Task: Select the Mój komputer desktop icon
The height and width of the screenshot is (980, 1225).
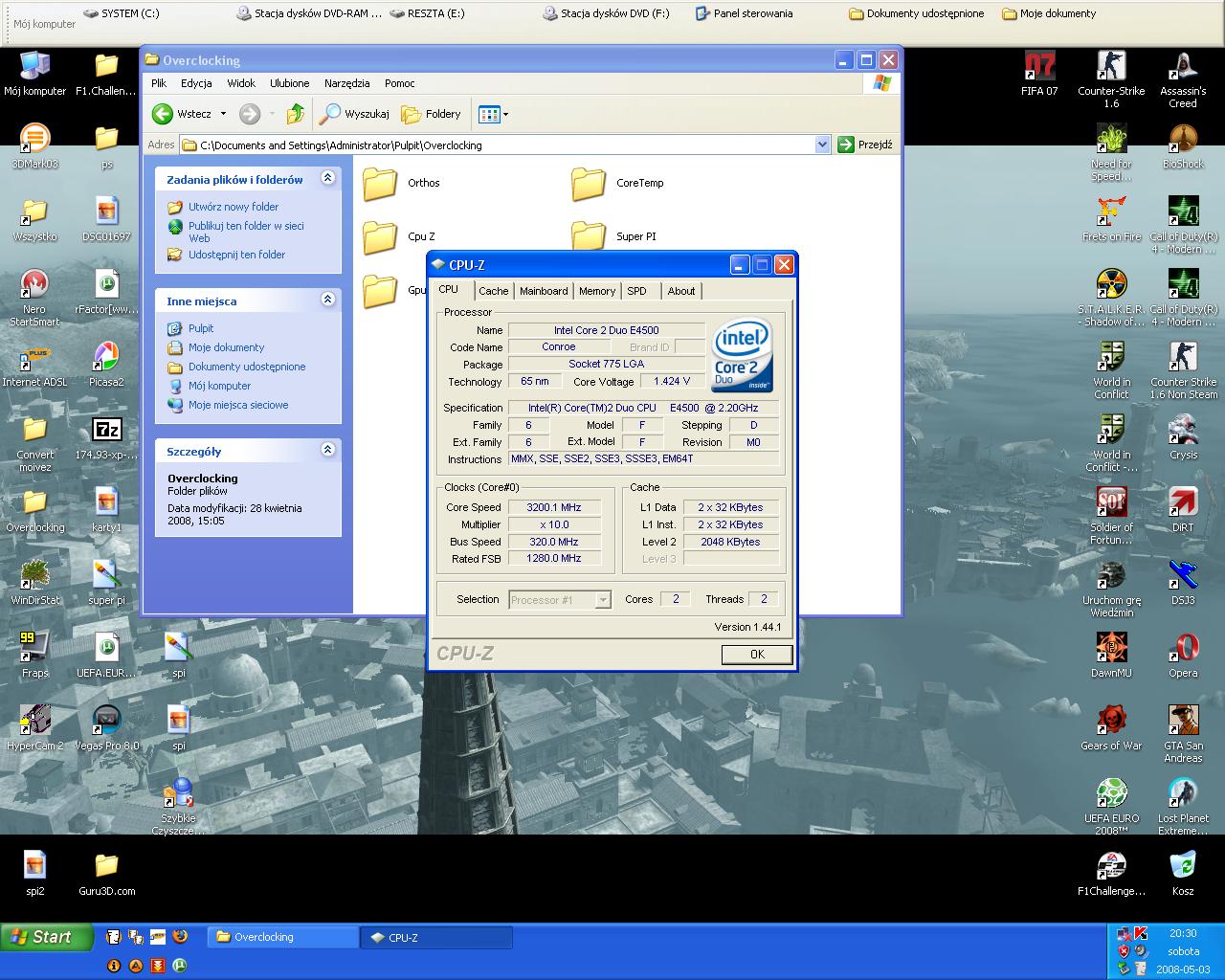Action: point(35,74)
